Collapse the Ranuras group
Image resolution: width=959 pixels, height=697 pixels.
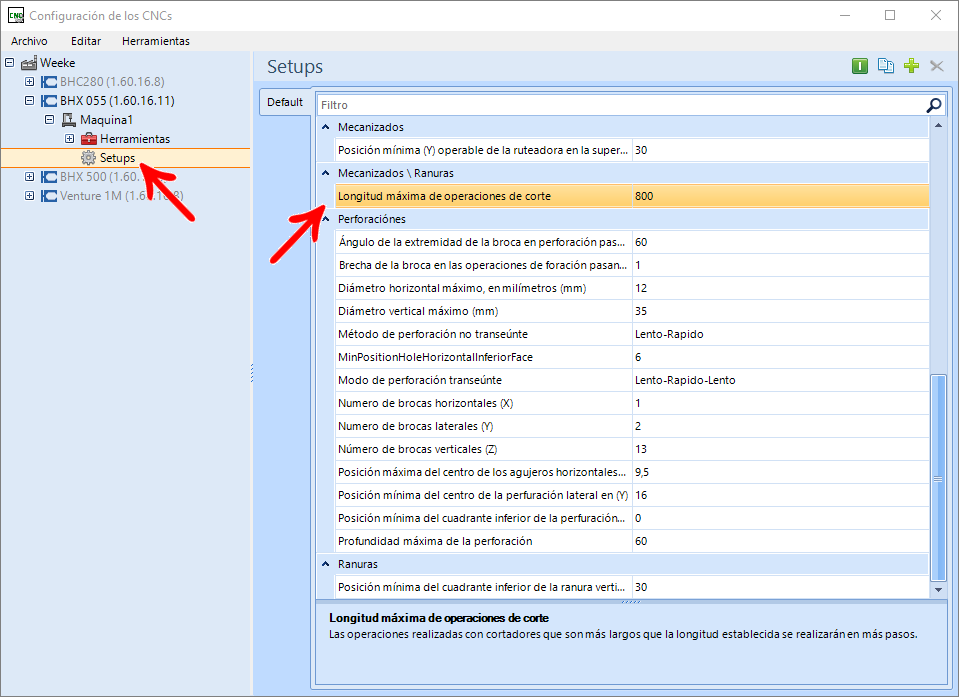coord(326,564)
